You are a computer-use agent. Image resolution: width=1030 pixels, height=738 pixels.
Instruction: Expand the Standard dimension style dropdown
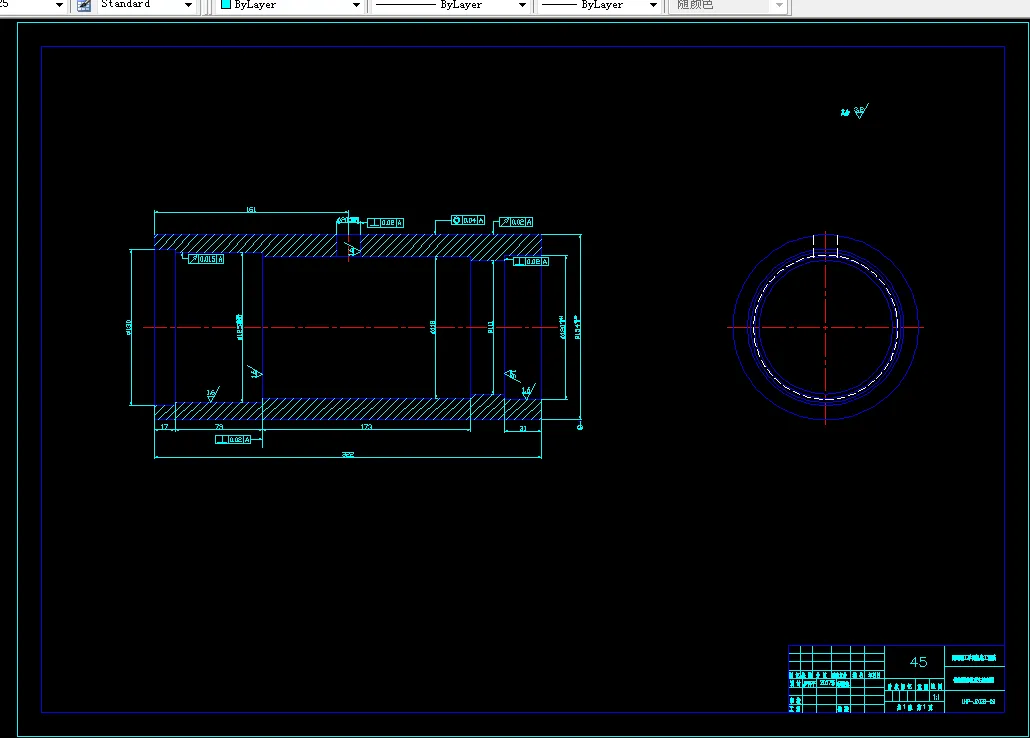(x=188, y=5)
